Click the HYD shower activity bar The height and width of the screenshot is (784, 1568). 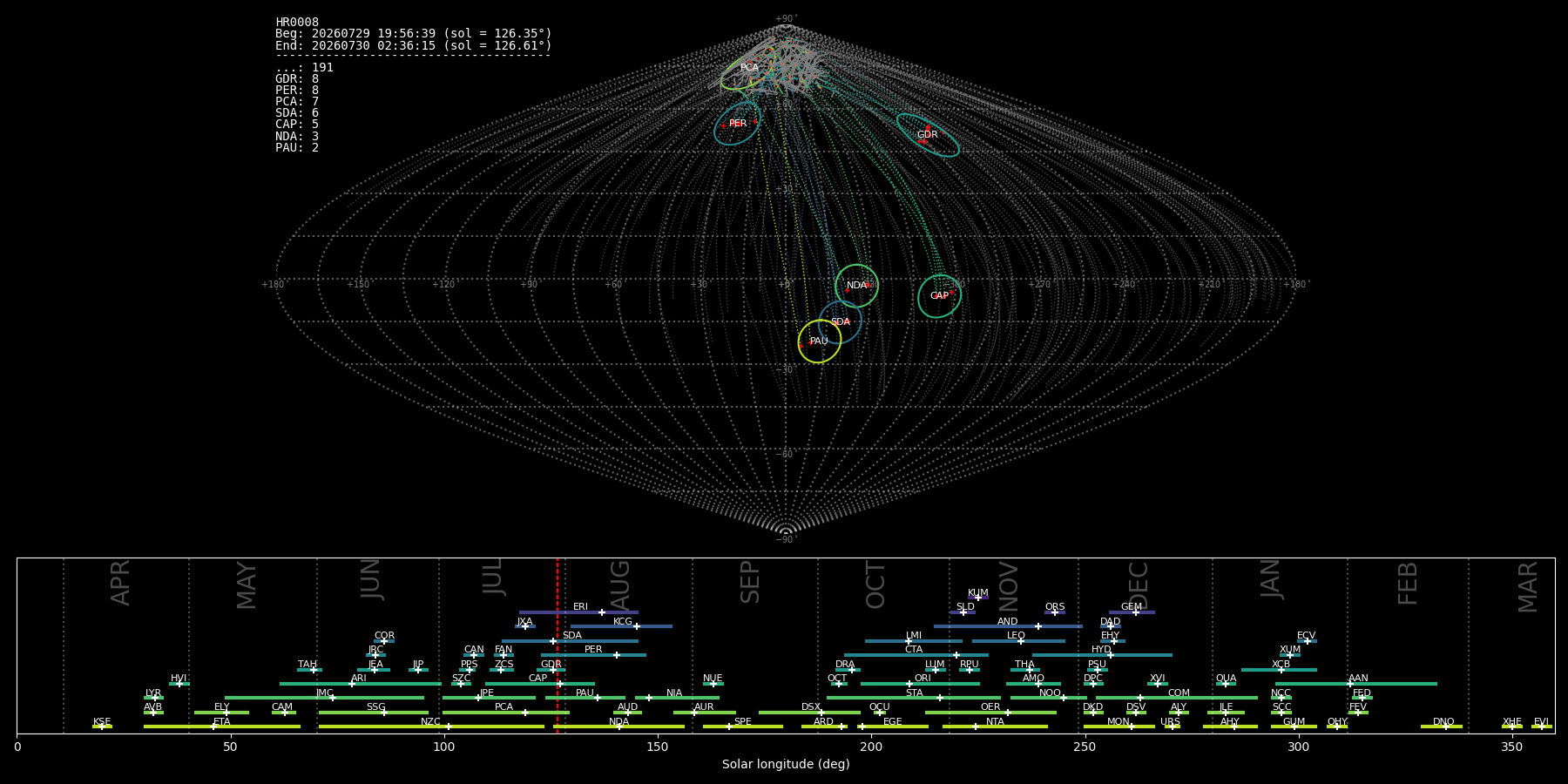[x=1102, y=655]
